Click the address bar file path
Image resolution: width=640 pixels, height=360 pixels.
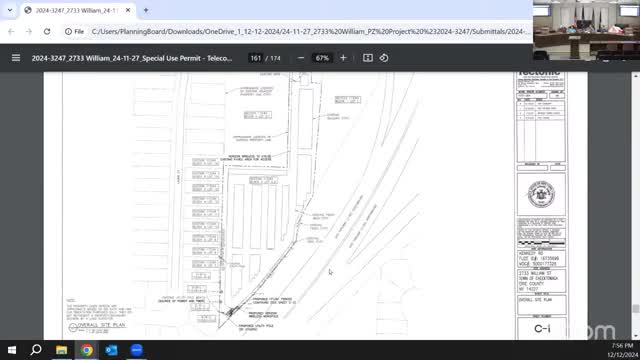pyautogui.click(x=310, y=31)
